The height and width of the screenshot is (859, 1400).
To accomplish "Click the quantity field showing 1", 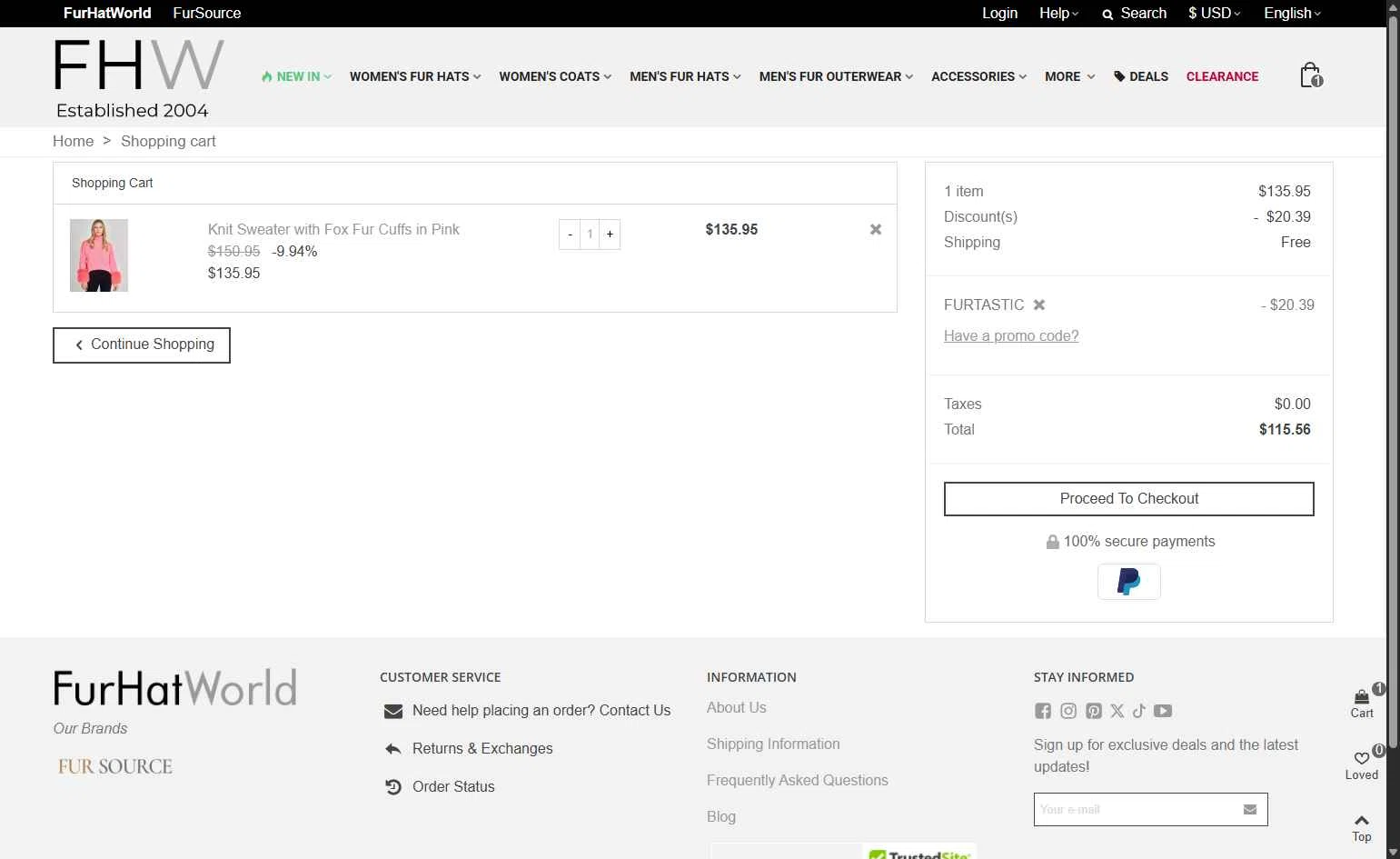I will (x=590, y=235).
